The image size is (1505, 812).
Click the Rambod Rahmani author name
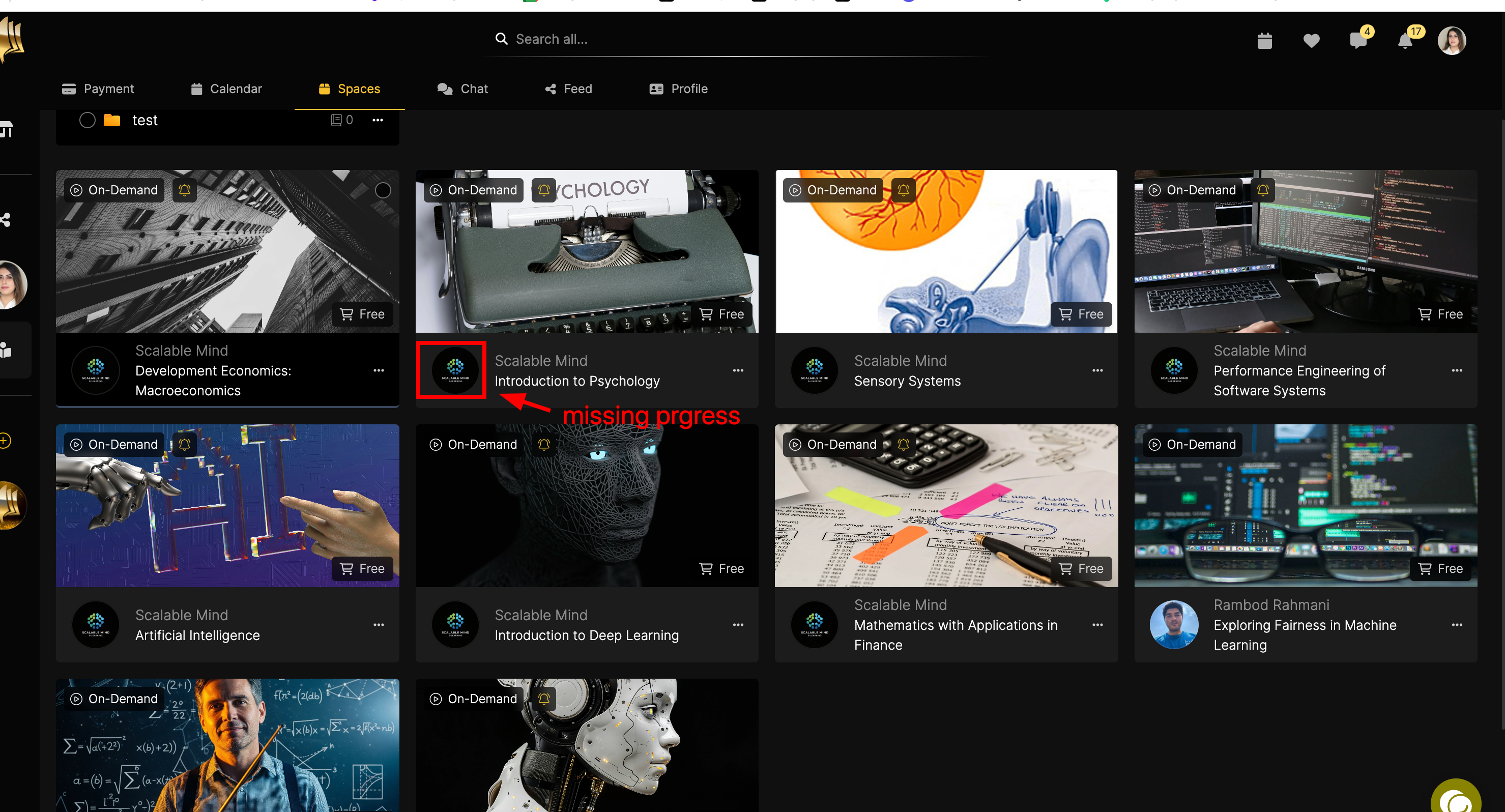1271,604
